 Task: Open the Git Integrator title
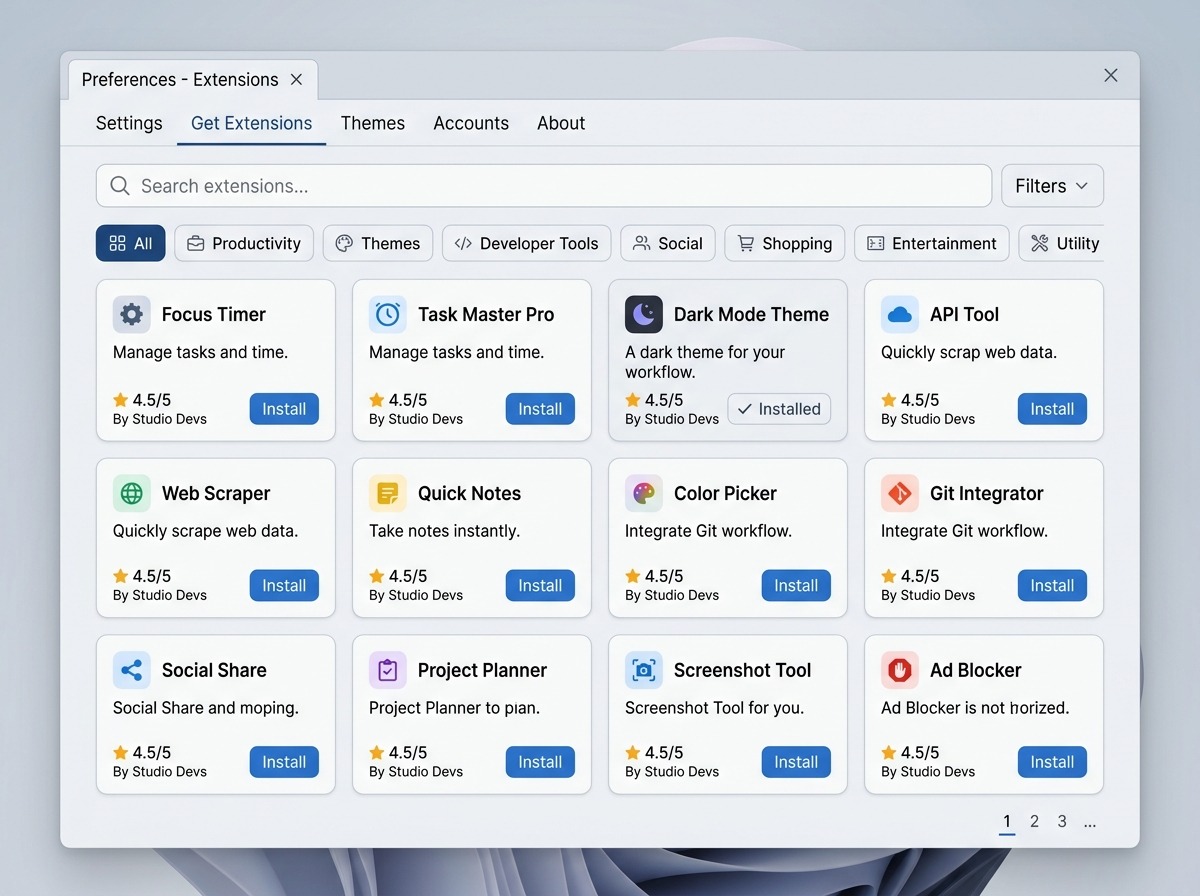coord(987,493)
